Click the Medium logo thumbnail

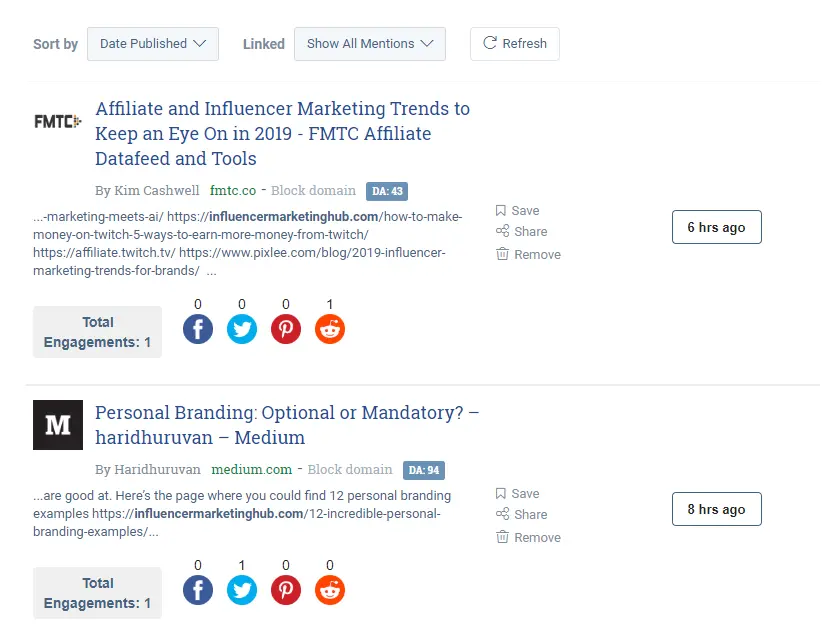(58, 425)
